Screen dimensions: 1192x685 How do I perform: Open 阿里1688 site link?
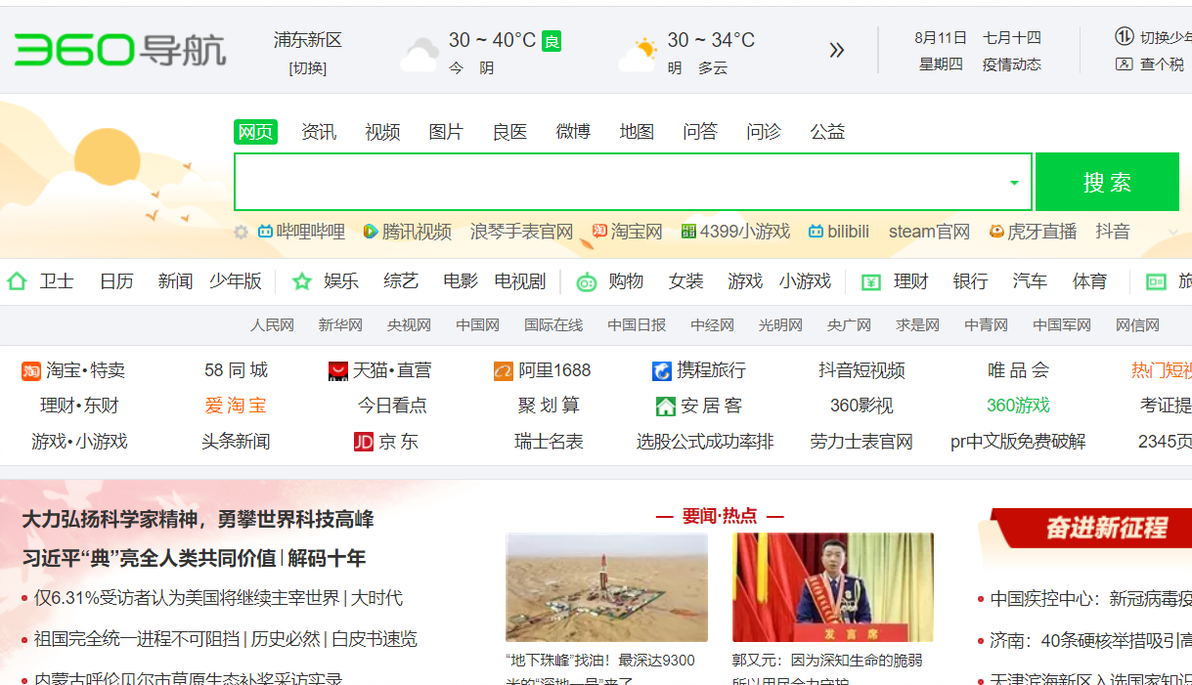[542, 370]
